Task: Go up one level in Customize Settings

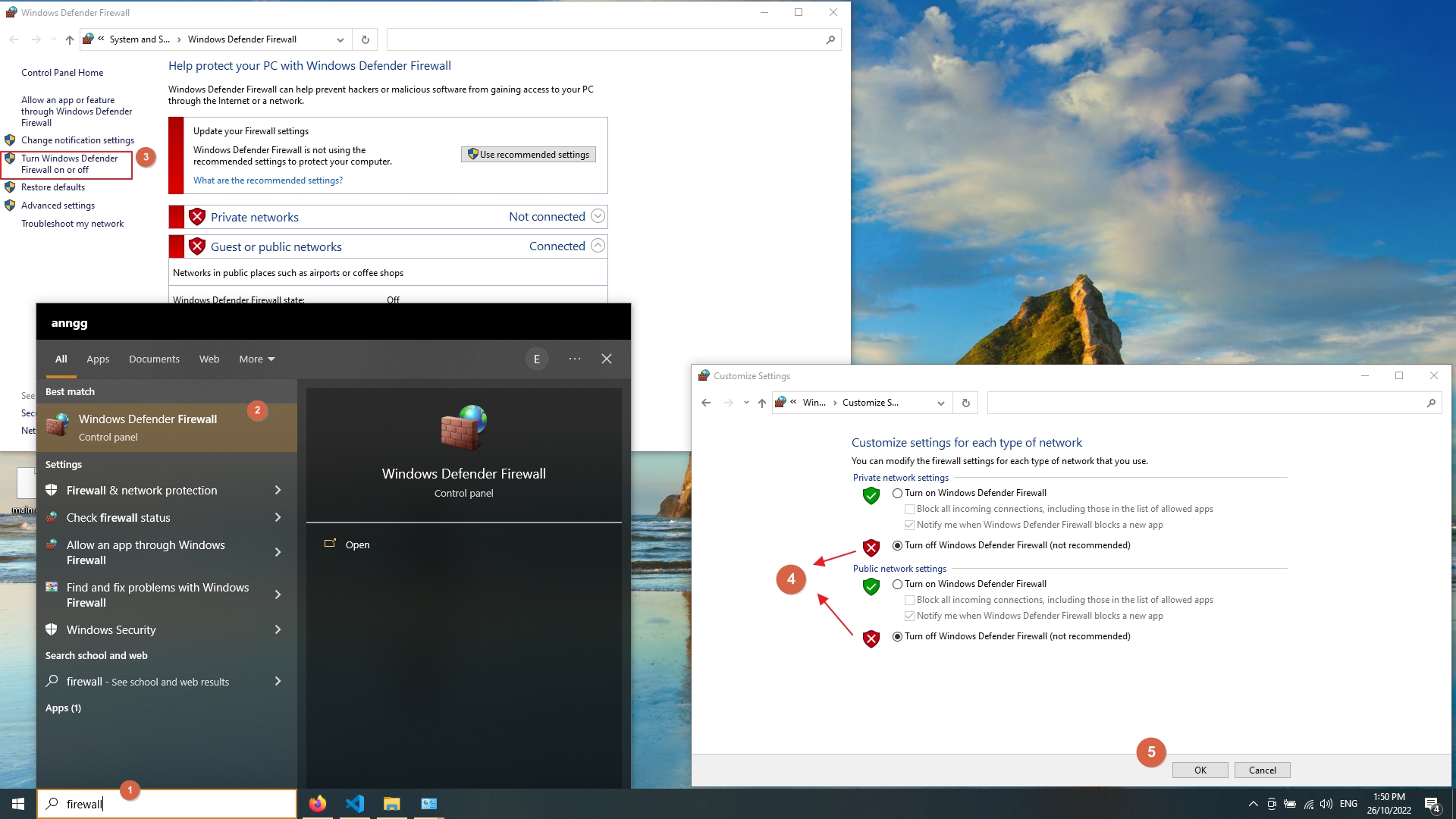Action: pyautogui.click(x=762, y=403)
